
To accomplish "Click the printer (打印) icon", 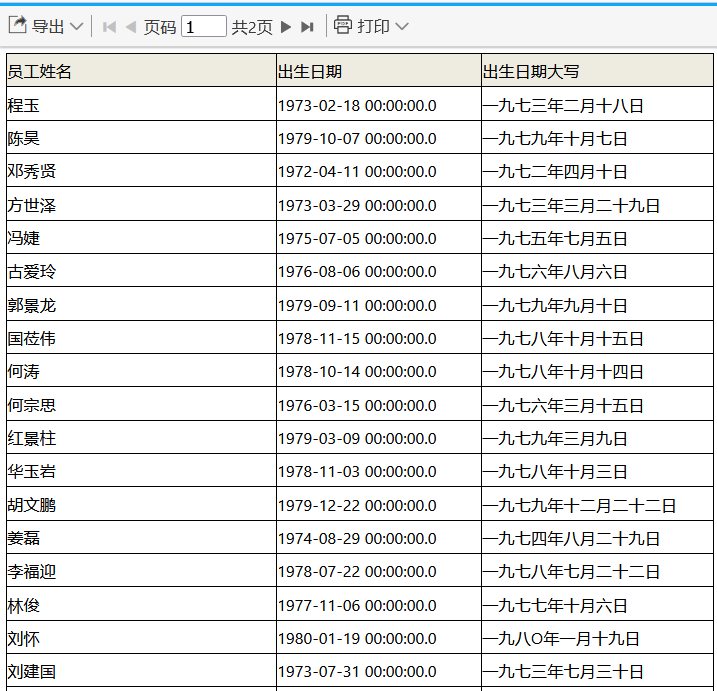I will pyautogui.click(x=342, y=25).
